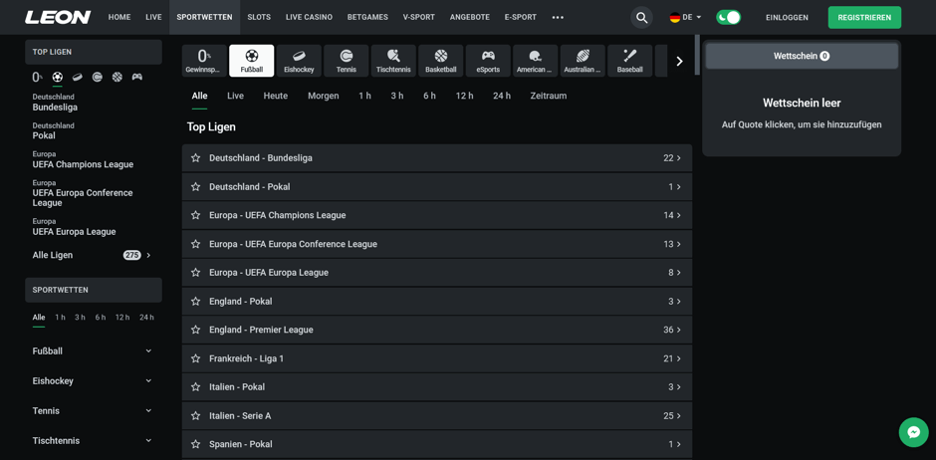936x460 pixels.
Task: Select the Basketball sport tile
Action: (441, 61)
